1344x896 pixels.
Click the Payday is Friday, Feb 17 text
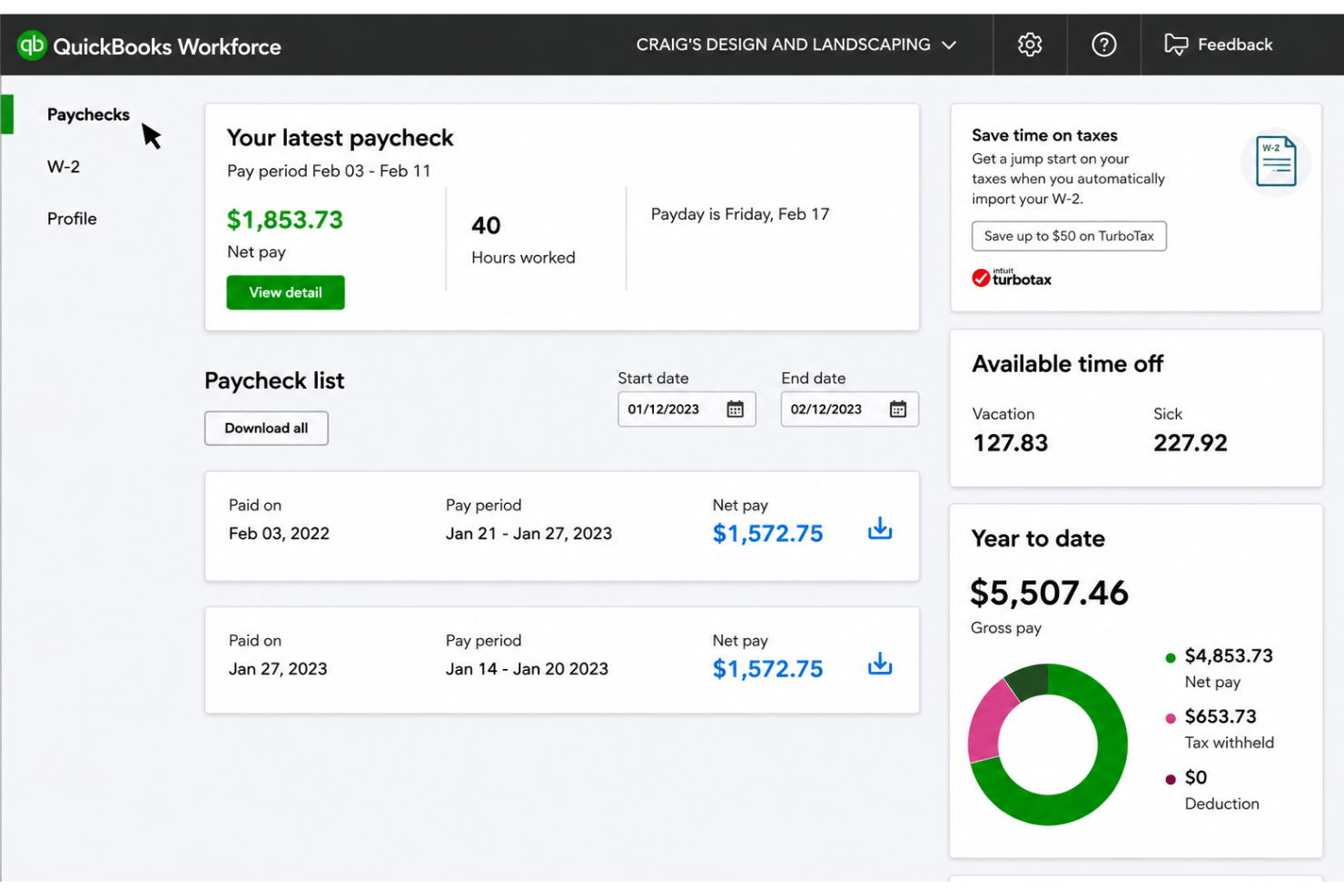pos(740,214)
